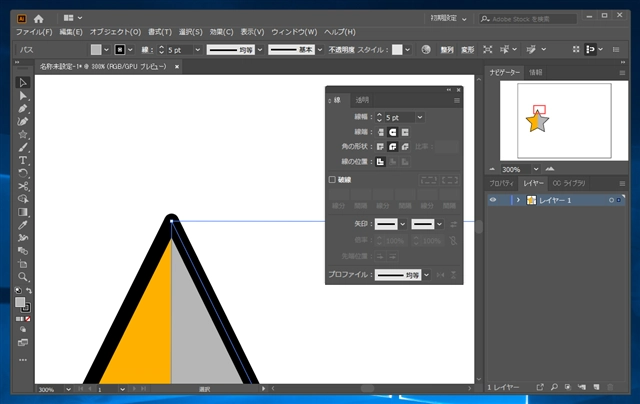This screenshot has height=404, width=640.
Task: Open the recolor artwork globe icon
Action: coord(426,49)
